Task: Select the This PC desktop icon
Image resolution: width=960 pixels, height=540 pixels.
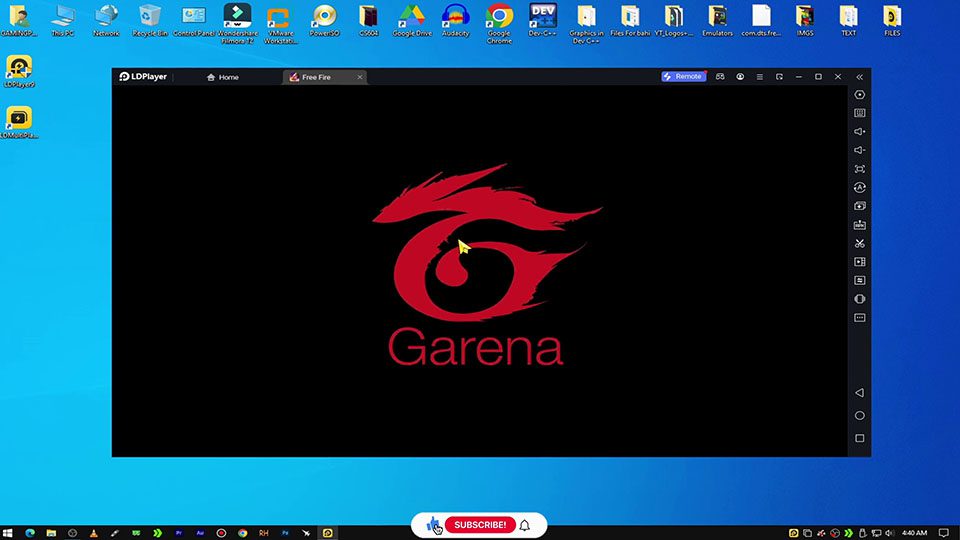Action: pyautogui.click(x=62, y=21)
